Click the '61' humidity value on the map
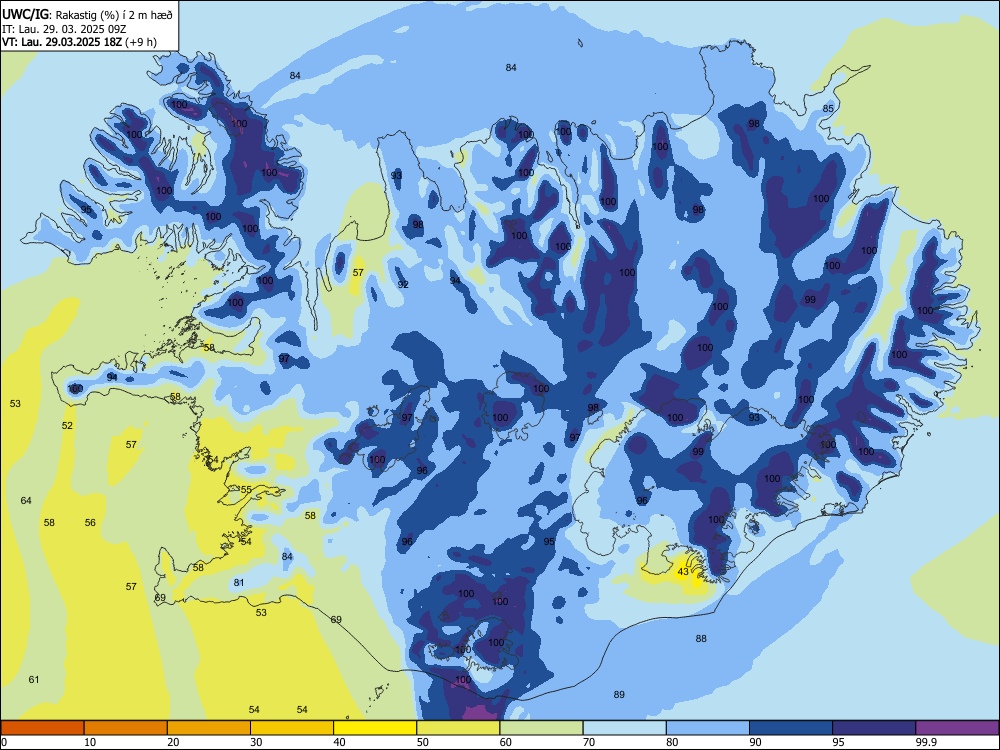This screenshot has width=1000, height=750. click(34, 679)
